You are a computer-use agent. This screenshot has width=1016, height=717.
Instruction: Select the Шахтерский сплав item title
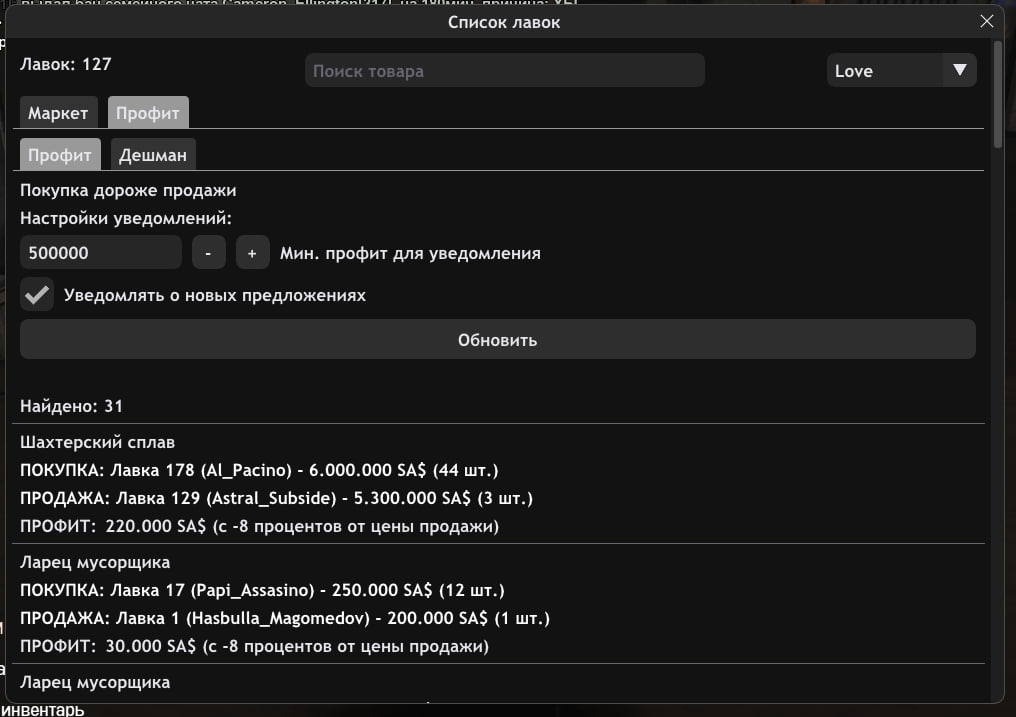click(98, 442)
